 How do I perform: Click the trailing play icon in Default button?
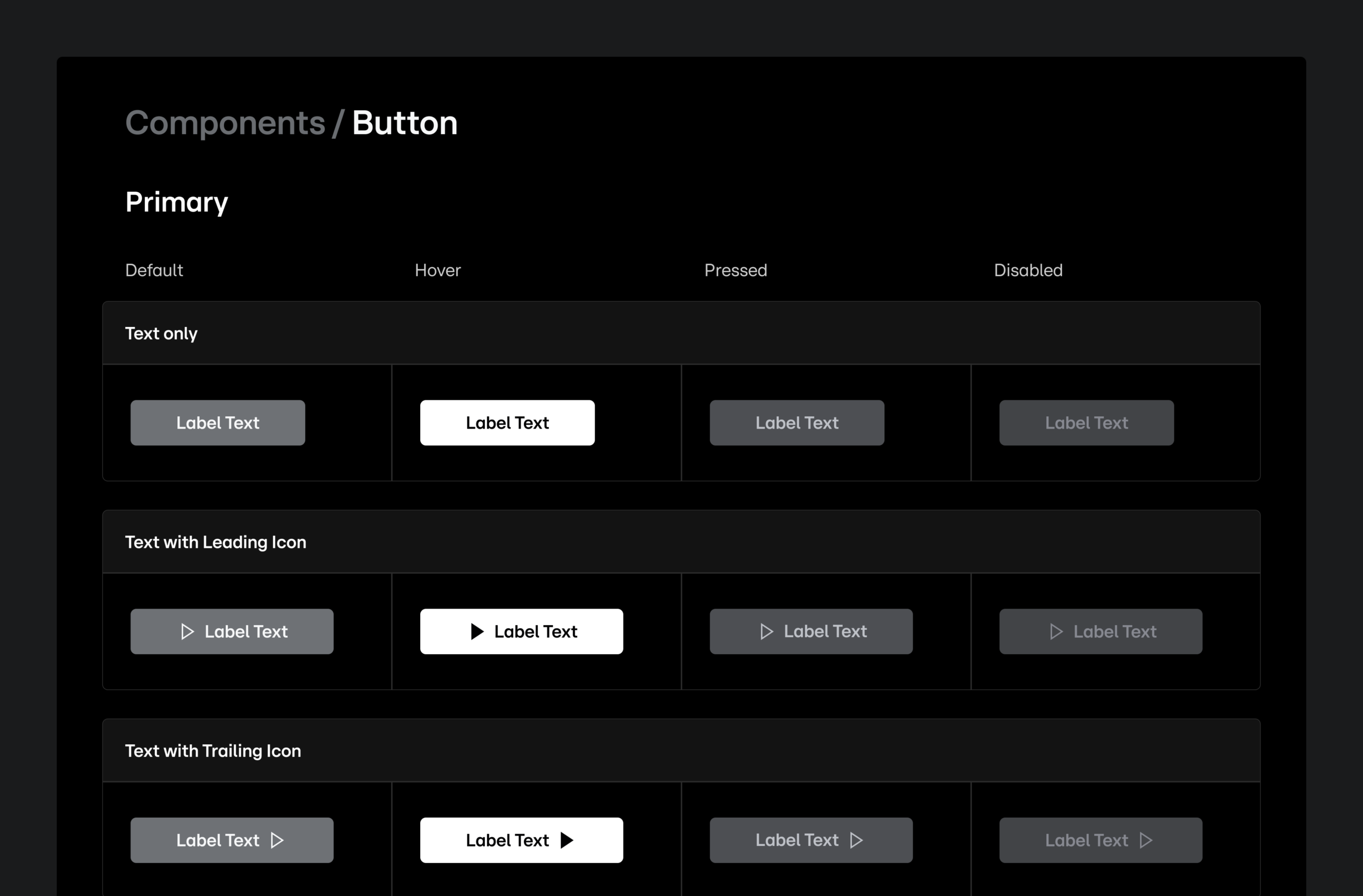pyautogui.click(x=277, y=840)
